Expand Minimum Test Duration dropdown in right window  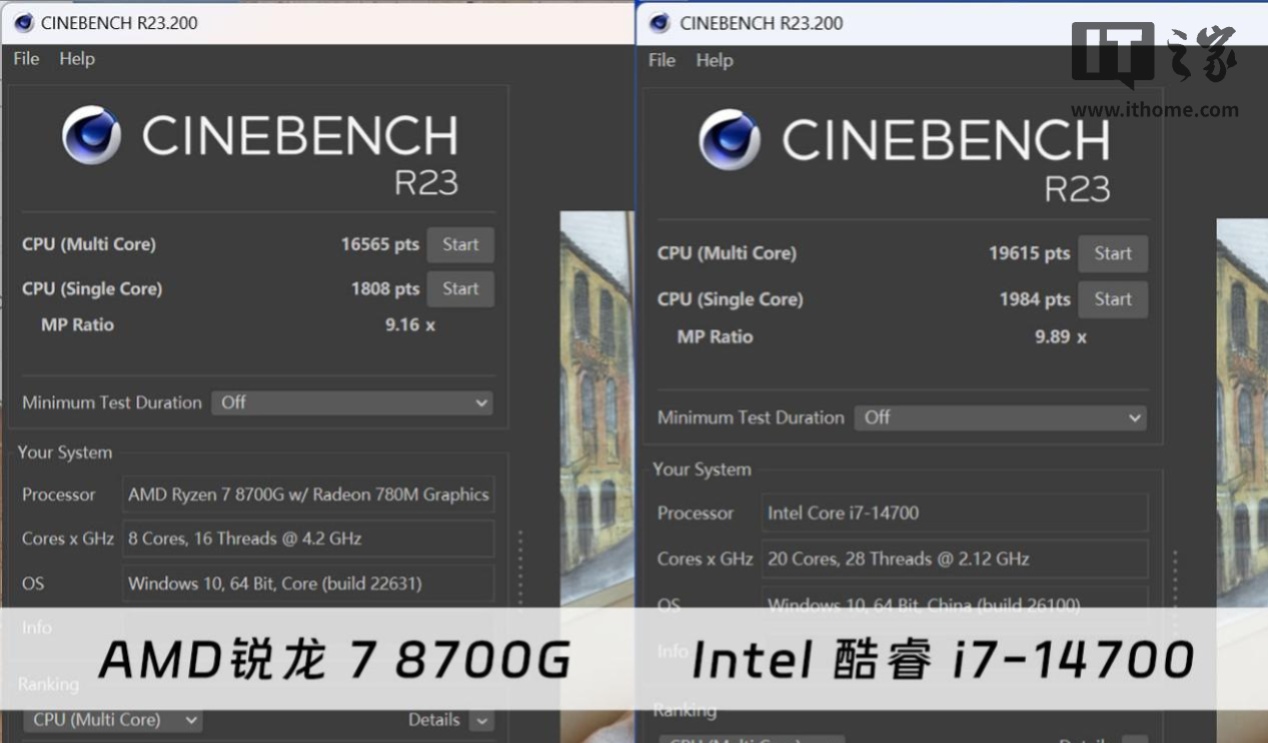pos(1000,418)
